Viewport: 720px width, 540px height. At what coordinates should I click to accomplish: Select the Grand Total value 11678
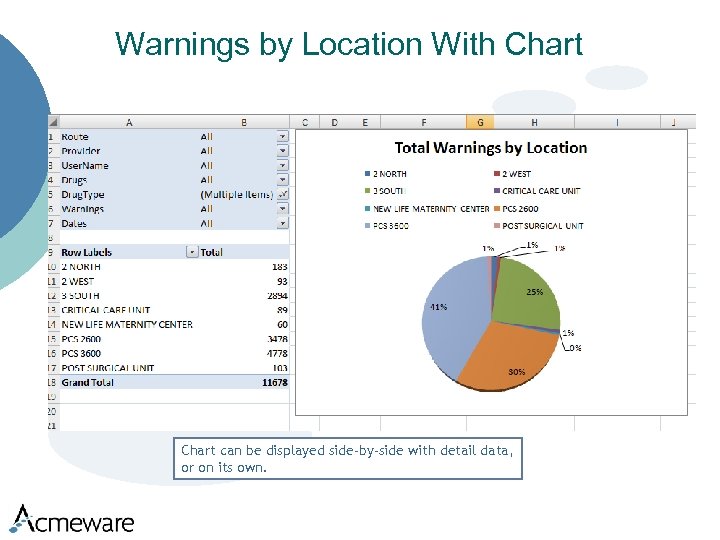pos(244,382)
